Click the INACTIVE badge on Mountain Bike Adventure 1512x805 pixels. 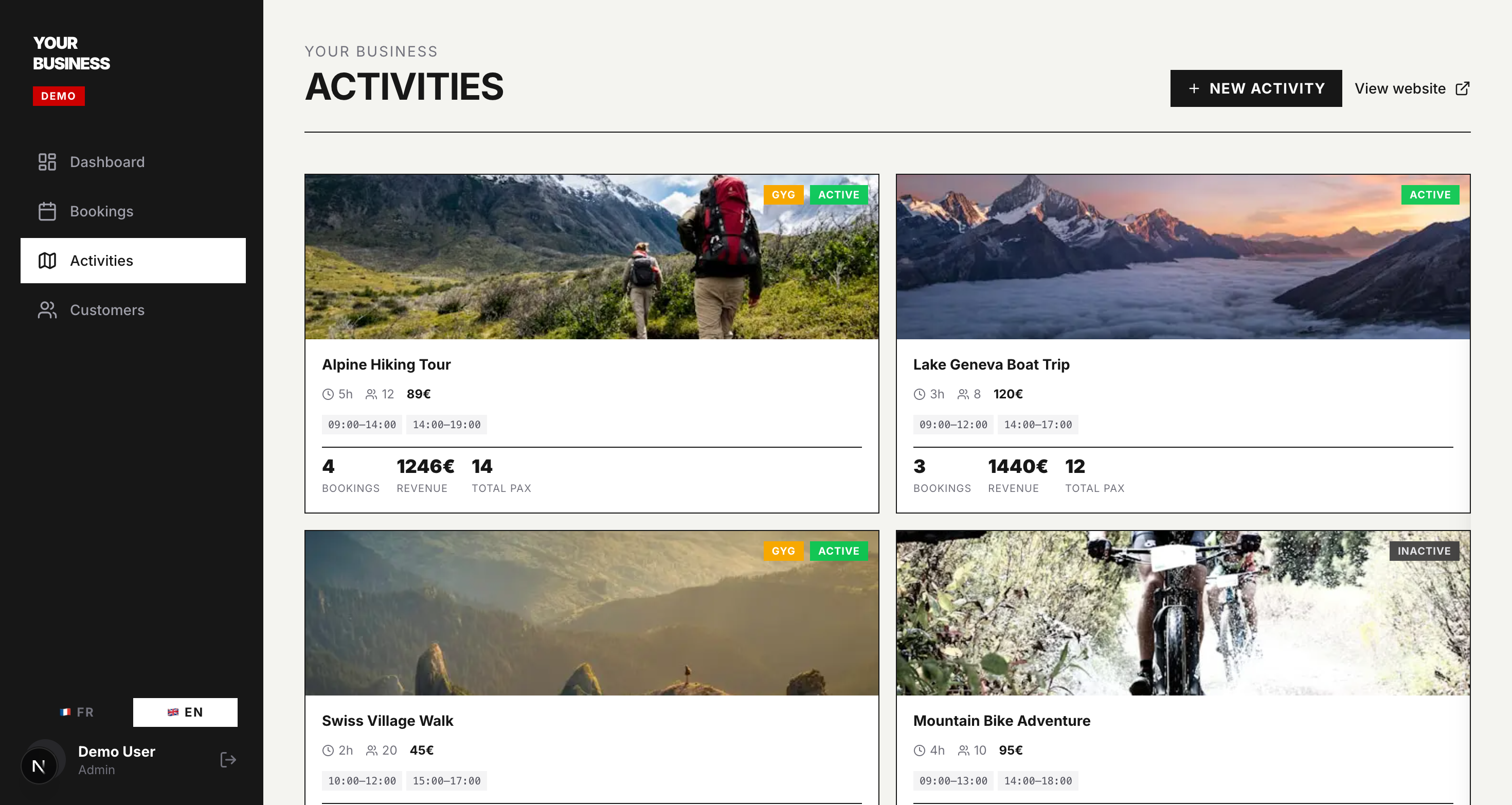click(1424, 551)
